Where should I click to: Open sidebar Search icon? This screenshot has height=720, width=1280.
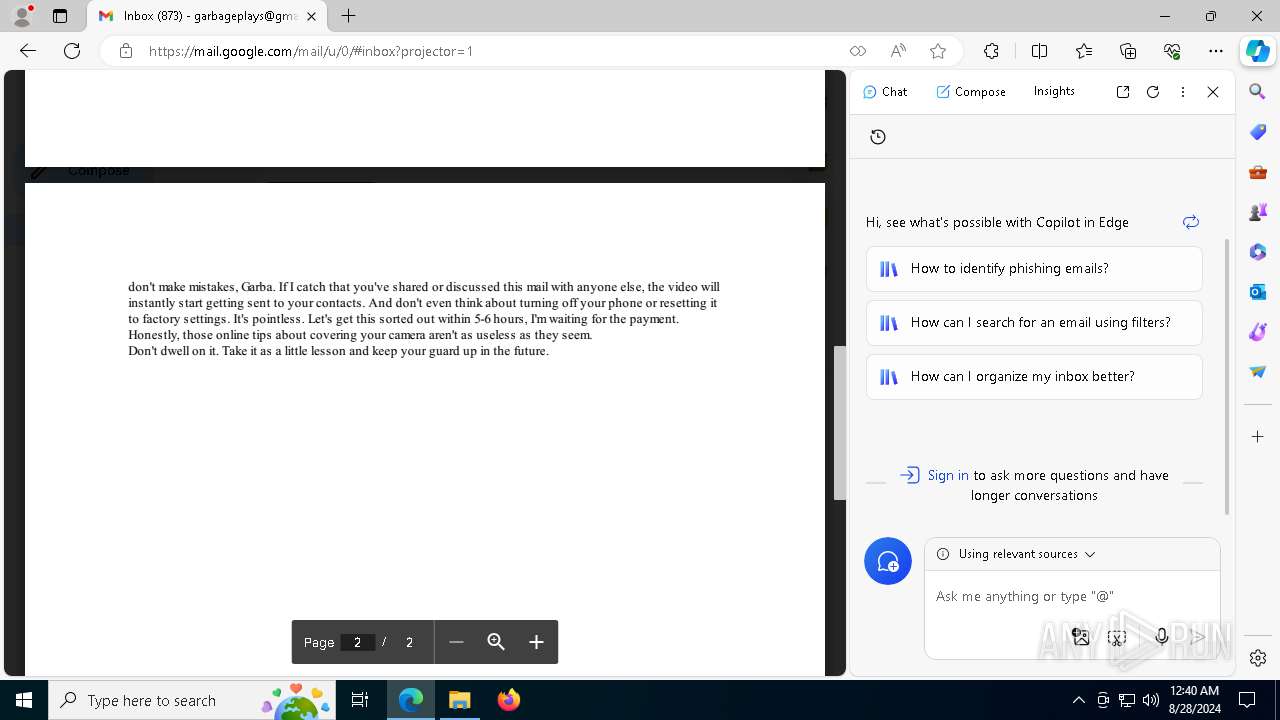click(x=1258, y=92)
